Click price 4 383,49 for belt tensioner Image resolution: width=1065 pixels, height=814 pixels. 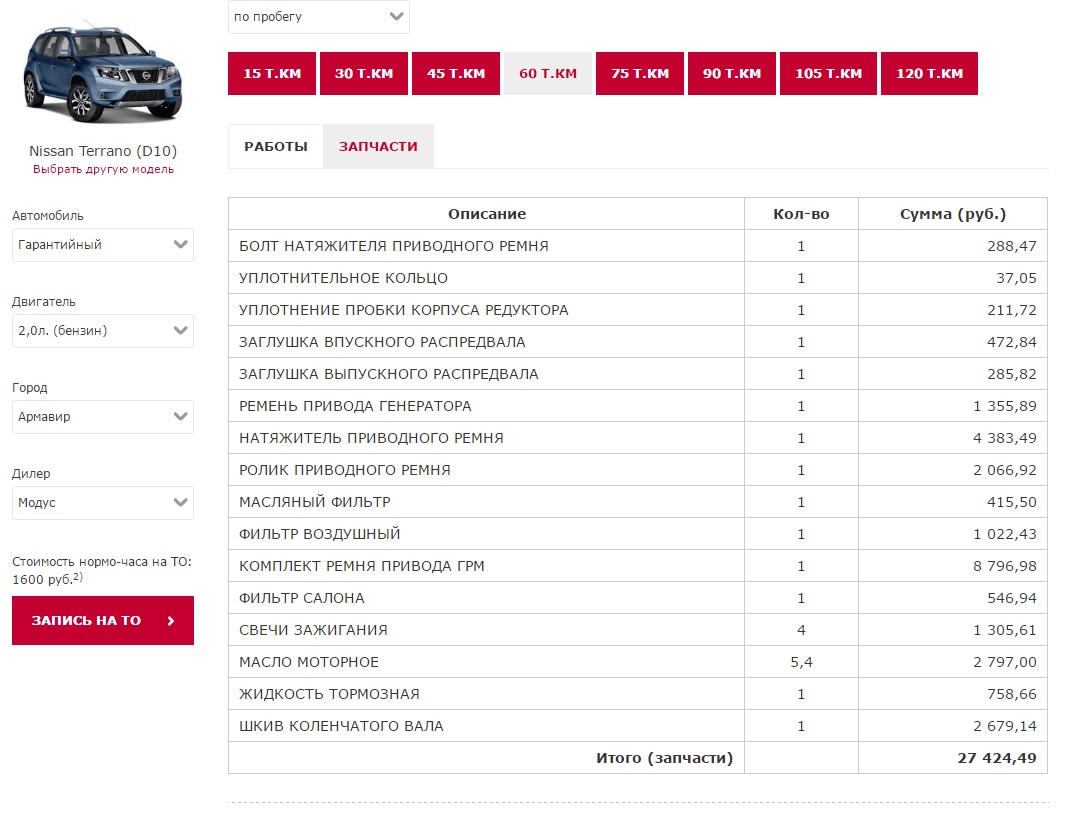[x=1005, y=438]
